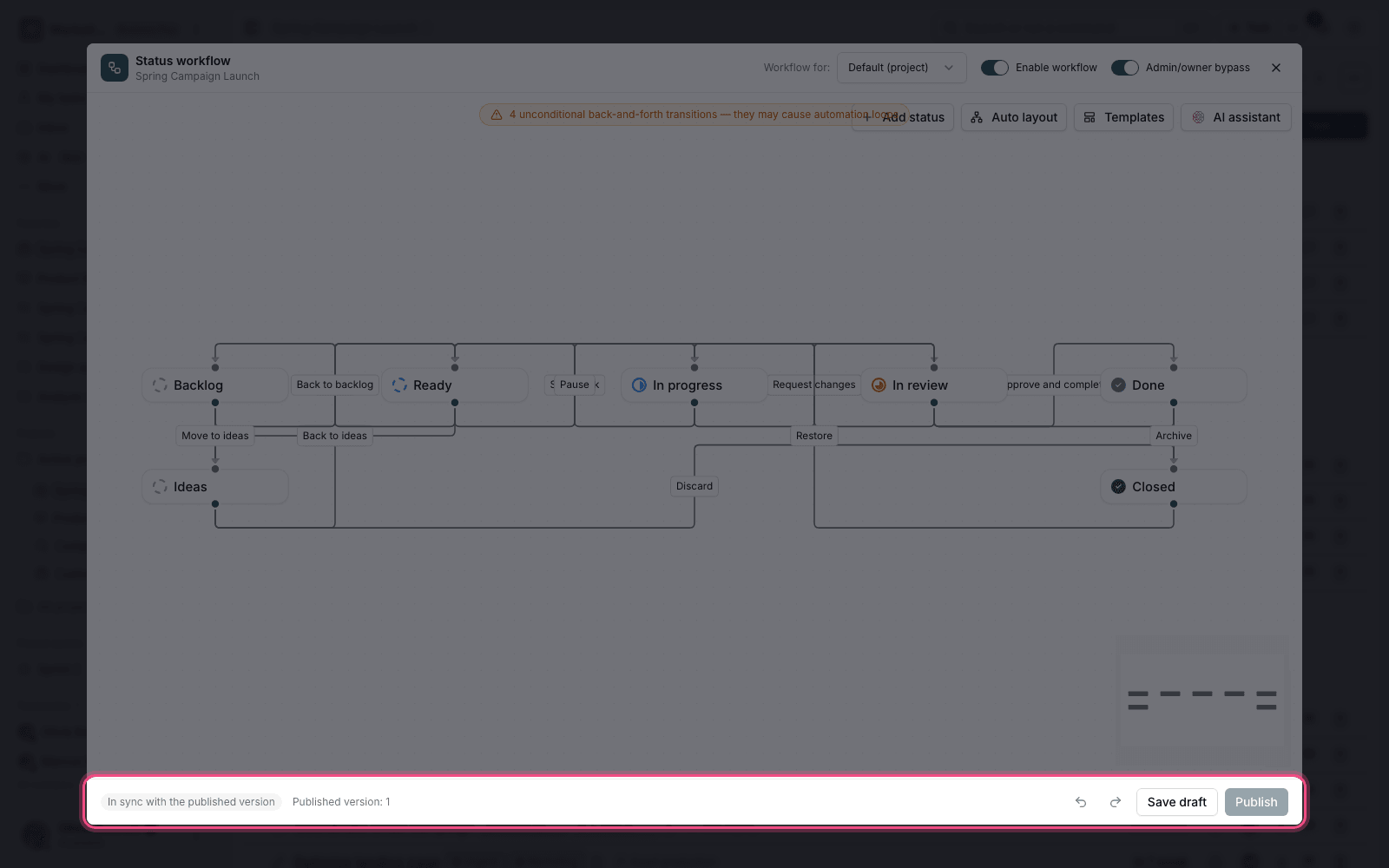This screenshot has height=868, width=1389.
Task: Click the In review orange circle icon
Action: click(879, 385)
